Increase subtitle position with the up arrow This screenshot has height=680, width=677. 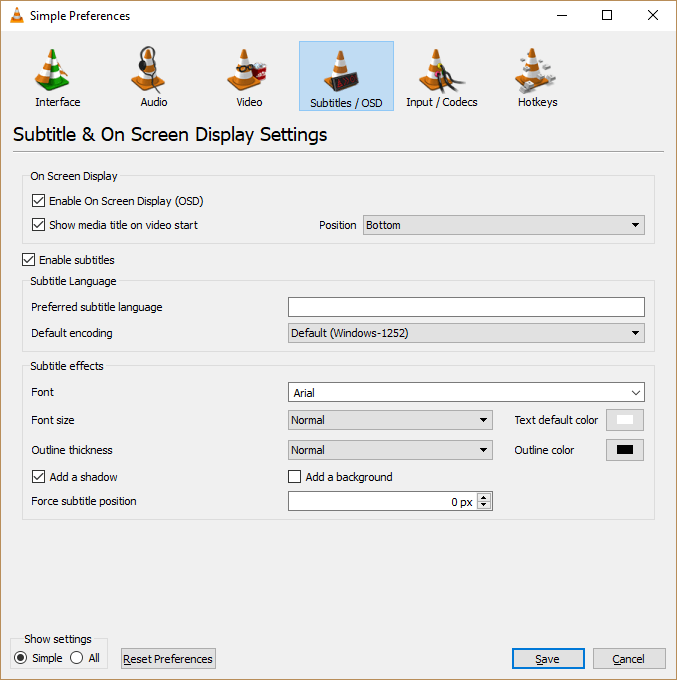pyautogui.click(x=484, y=497)
